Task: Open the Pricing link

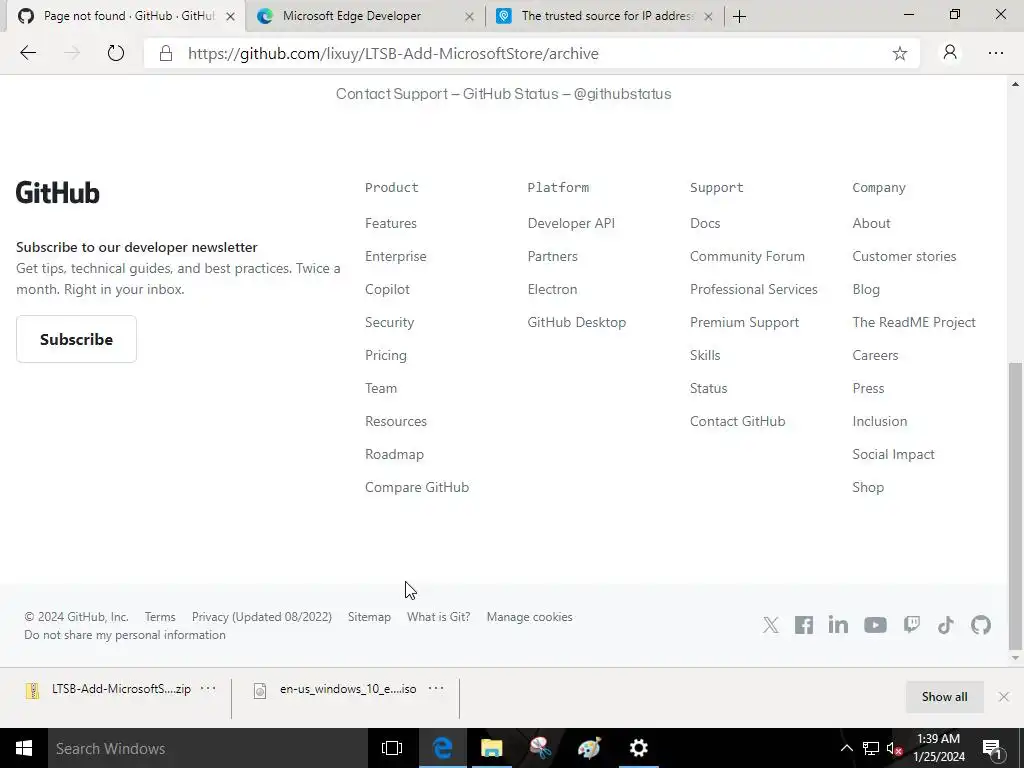Action: pyautogui.click(x=386, y=355)
